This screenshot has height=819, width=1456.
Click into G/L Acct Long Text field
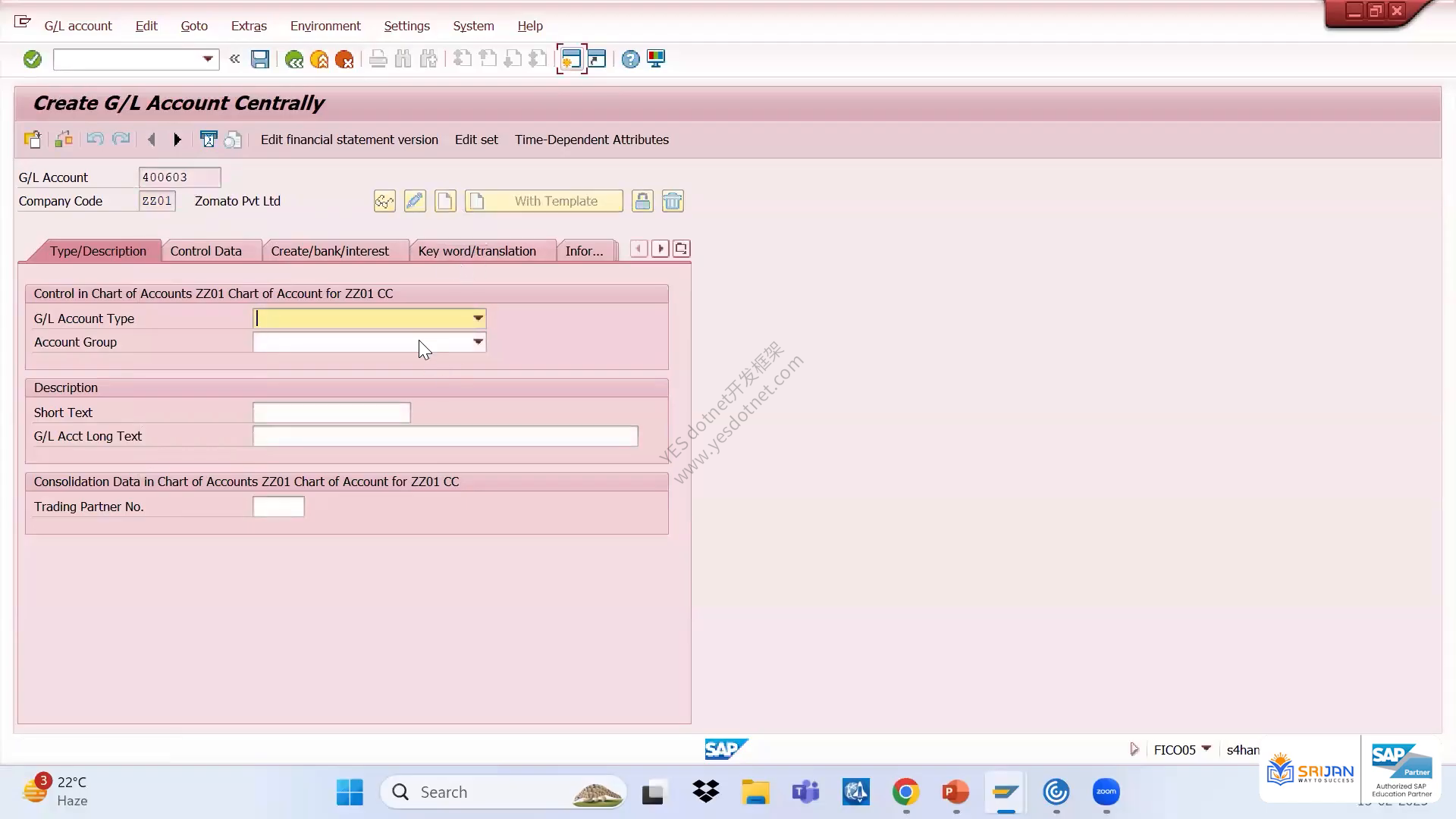click(x=445, y=436)
